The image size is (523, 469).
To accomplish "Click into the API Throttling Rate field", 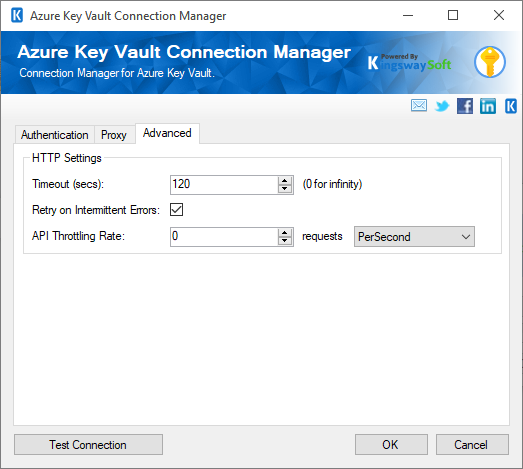I will coord(224,237).
